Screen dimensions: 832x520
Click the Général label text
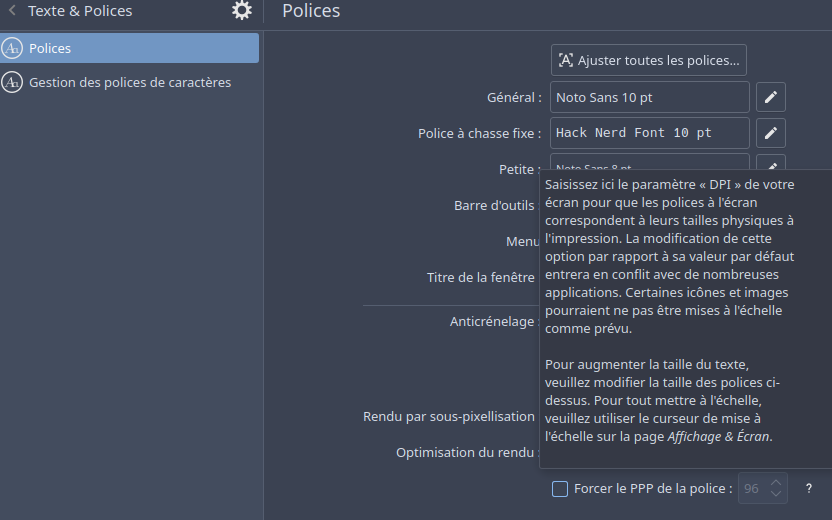(x=514, y=98)
